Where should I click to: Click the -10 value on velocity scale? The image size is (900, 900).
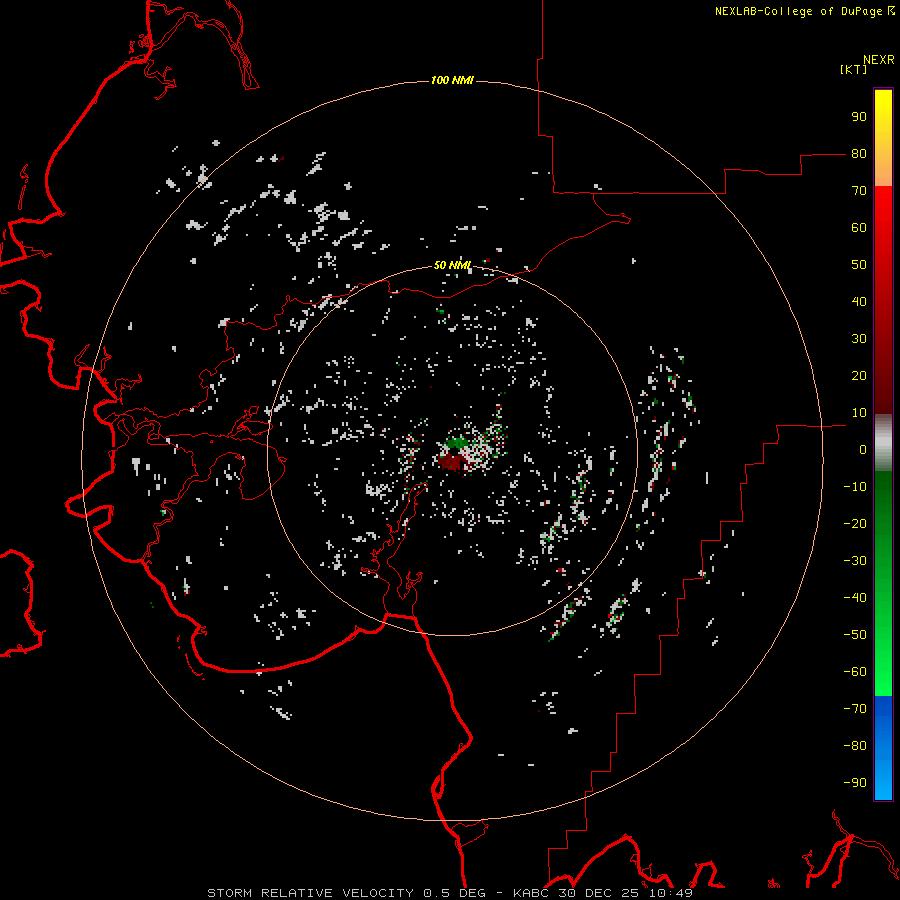855,487
